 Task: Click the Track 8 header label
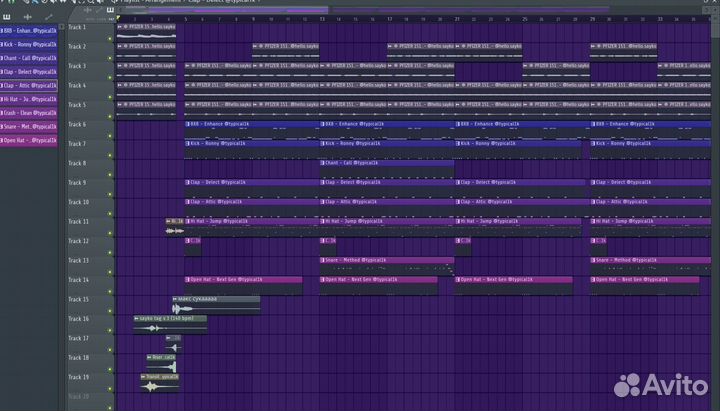click(78, 163)
